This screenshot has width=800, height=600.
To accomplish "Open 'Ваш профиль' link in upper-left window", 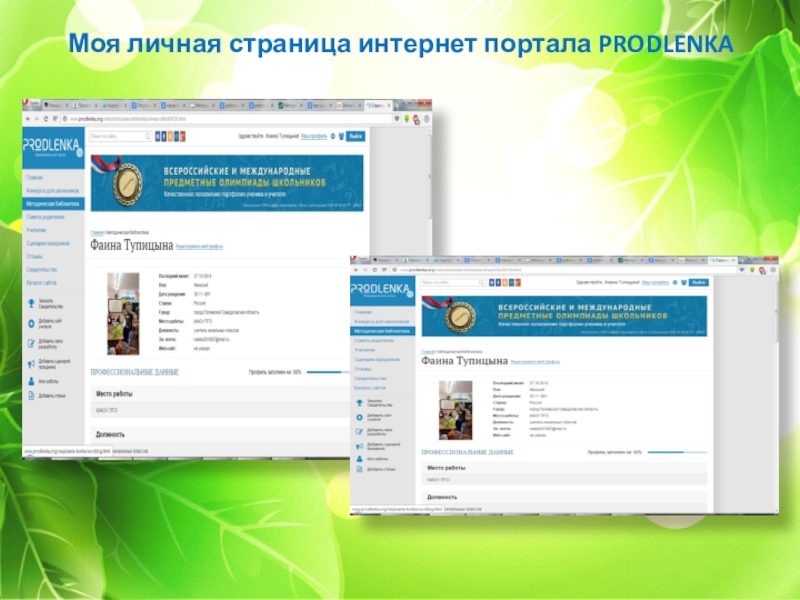I will tap(314, 136).
